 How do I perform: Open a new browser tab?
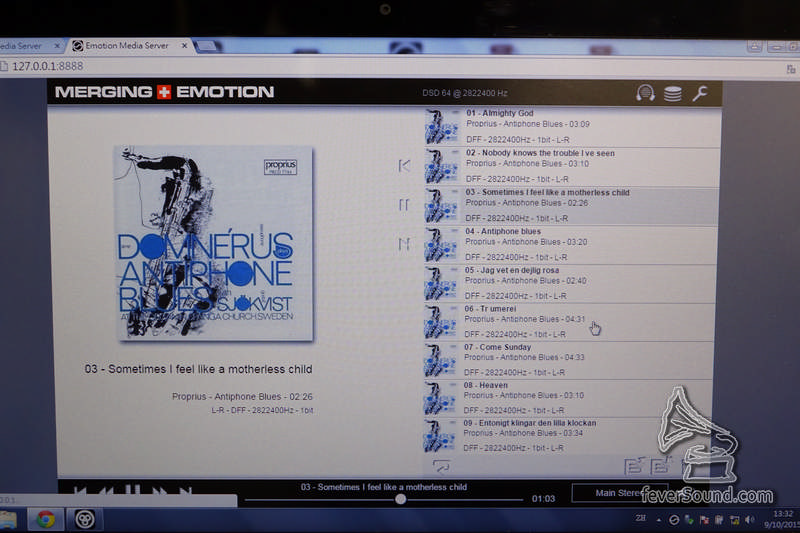[207, 46]
